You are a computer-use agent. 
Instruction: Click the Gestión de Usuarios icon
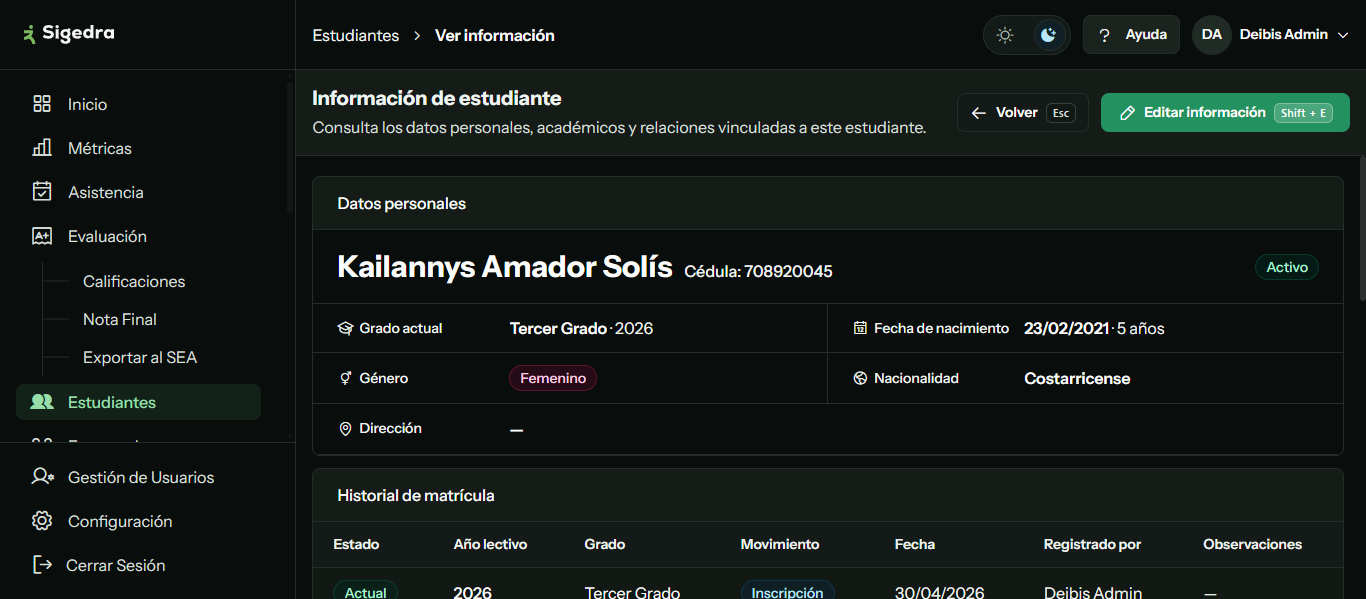[42, 477]
